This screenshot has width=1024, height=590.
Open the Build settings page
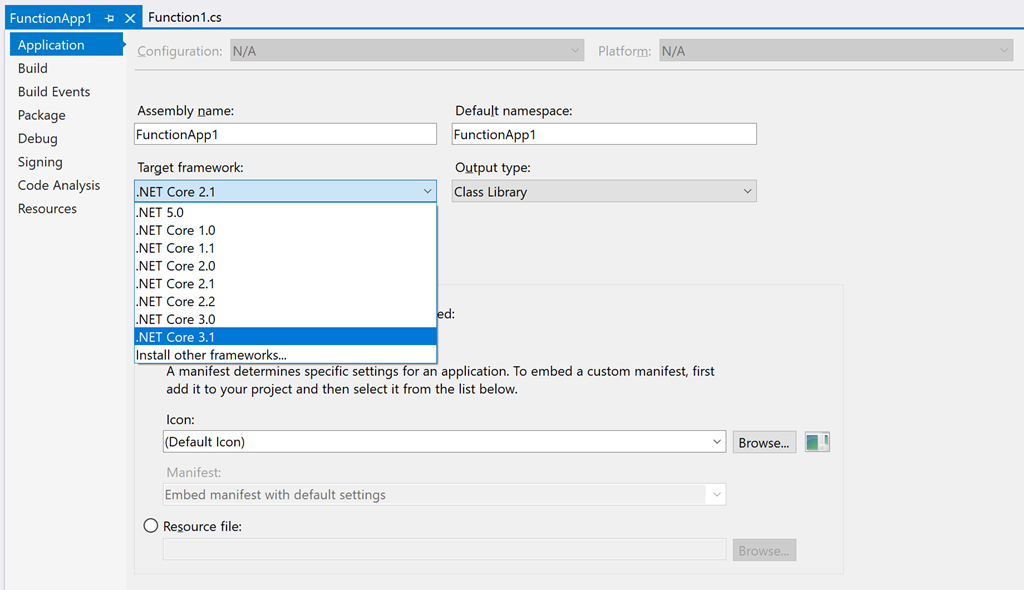33,68
